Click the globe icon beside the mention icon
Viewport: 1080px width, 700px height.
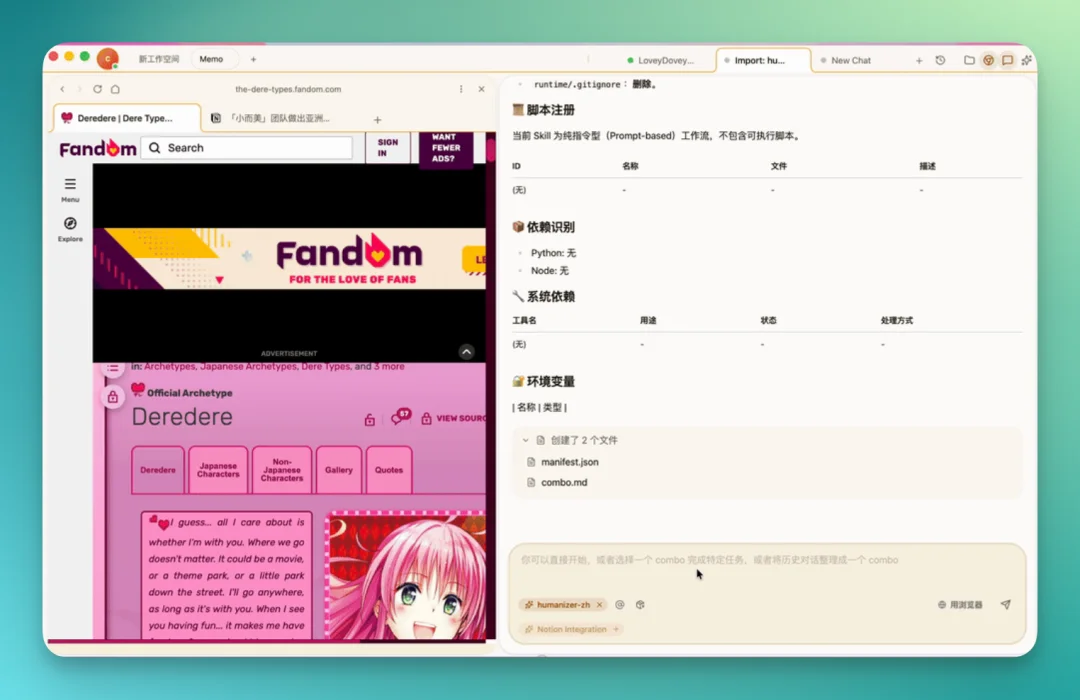[x=640, y=605]
